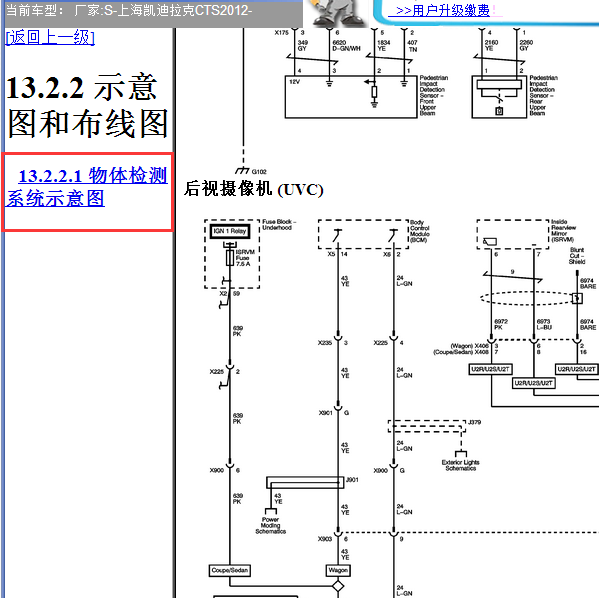Click the J379 splice label

pyautogui.click(x=474, y=422)
